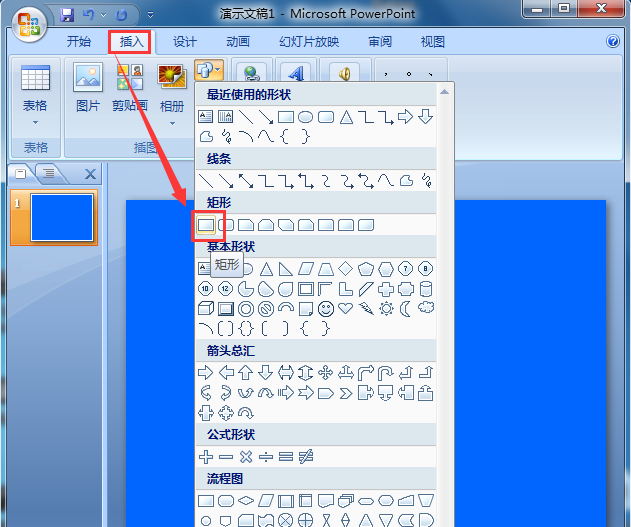Choose the cube shape

click(x=206, y=309)
